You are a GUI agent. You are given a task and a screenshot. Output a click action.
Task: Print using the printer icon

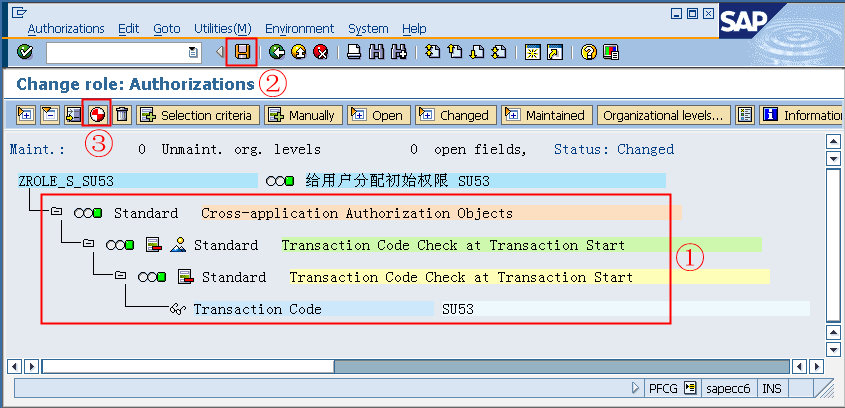[354, 52]
